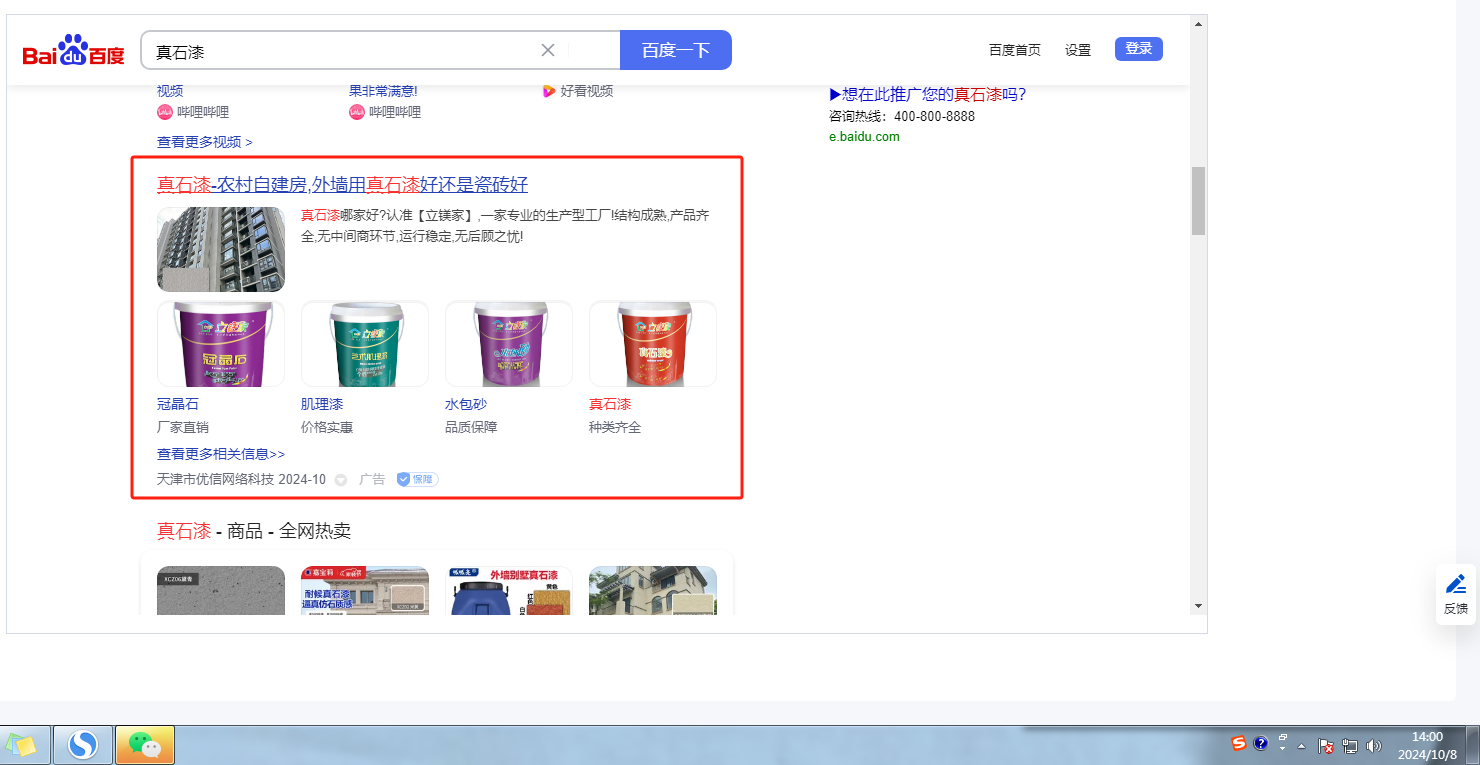The image size is (1480, 765).
Task: Click the 真石漆 - 商品 - 全网热卖 heading
Action: coord(254,531)
